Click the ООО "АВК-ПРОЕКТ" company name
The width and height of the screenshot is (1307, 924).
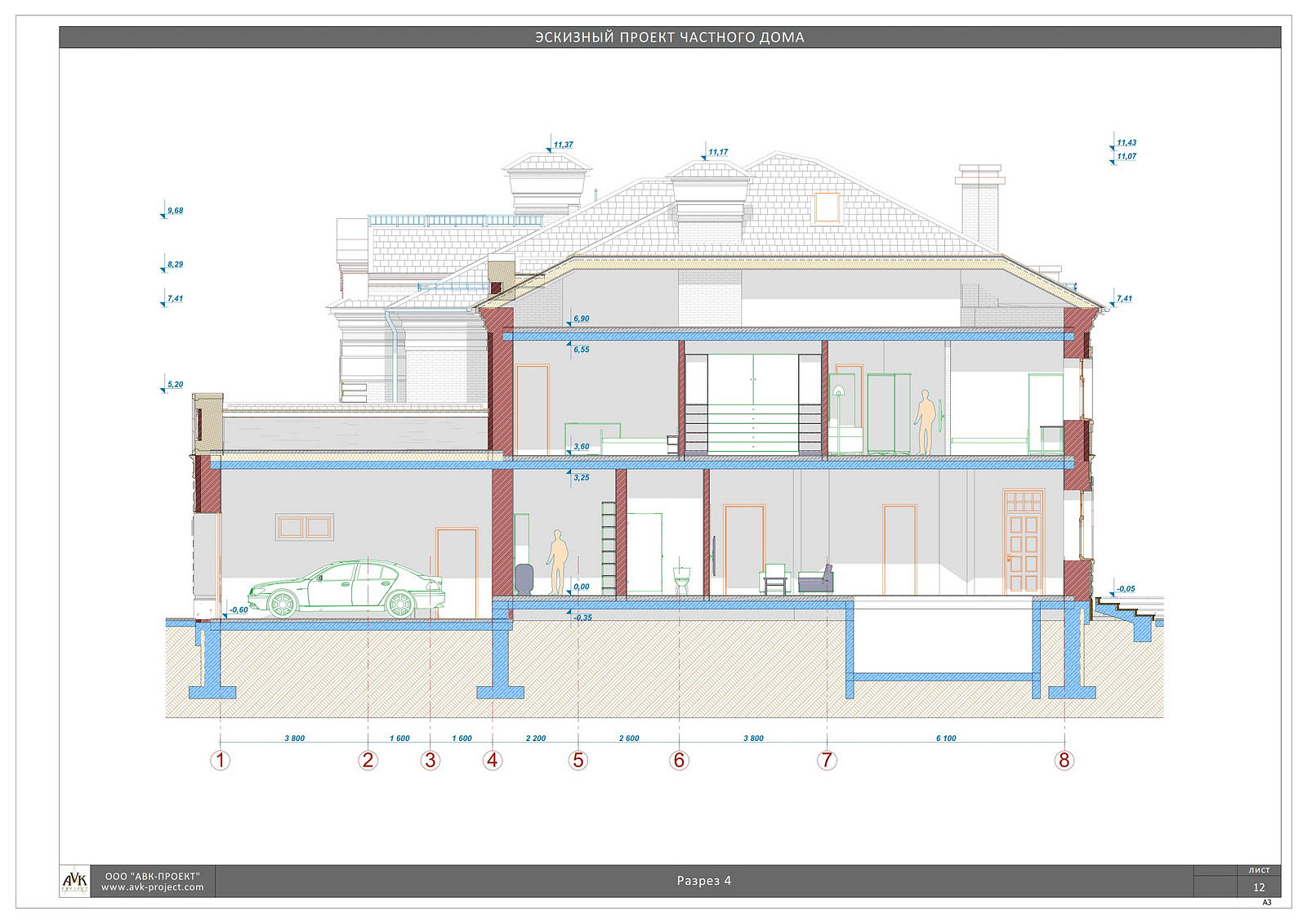[151, 875]
